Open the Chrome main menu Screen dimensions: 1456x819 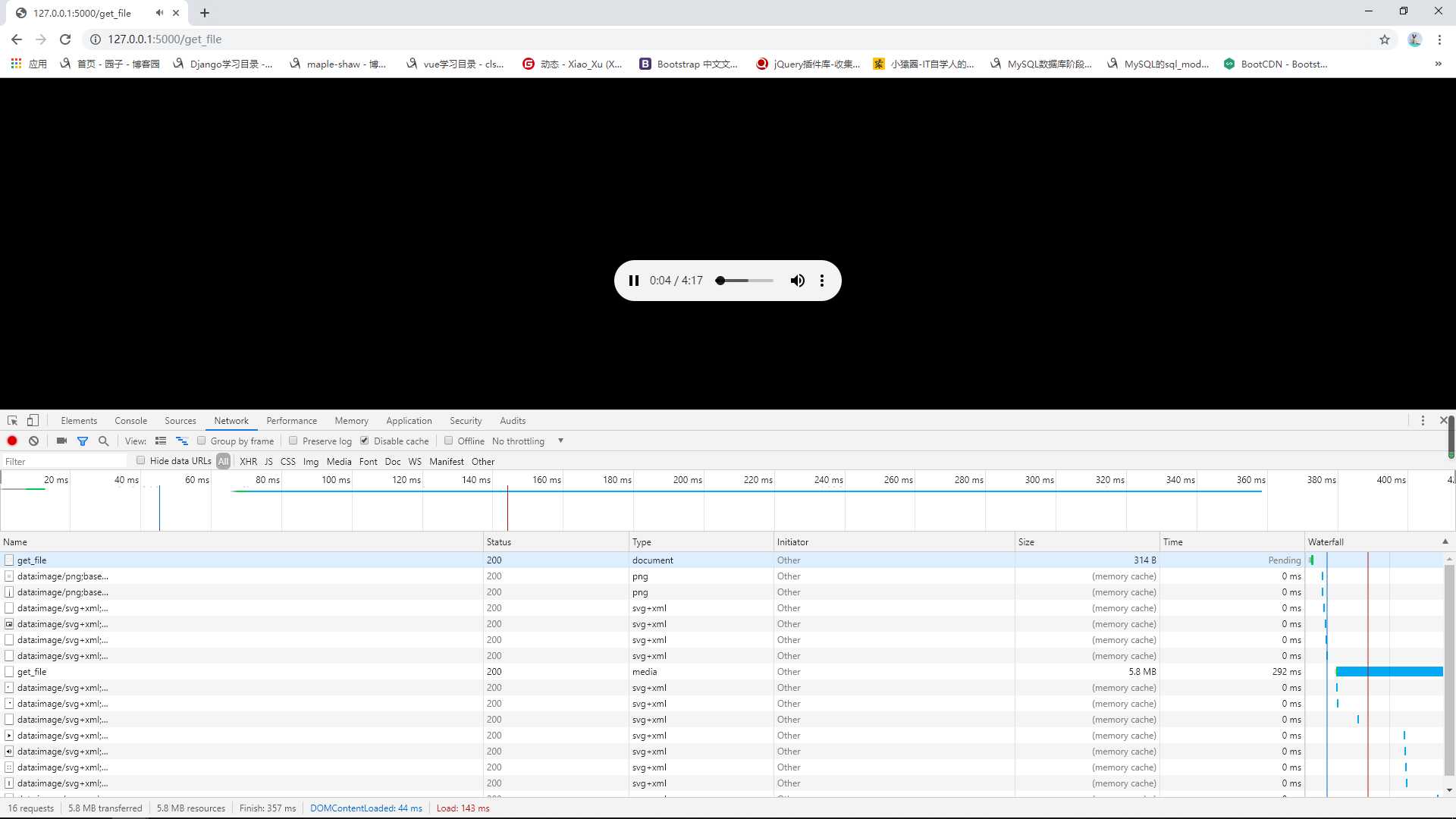coord(1439,39)
